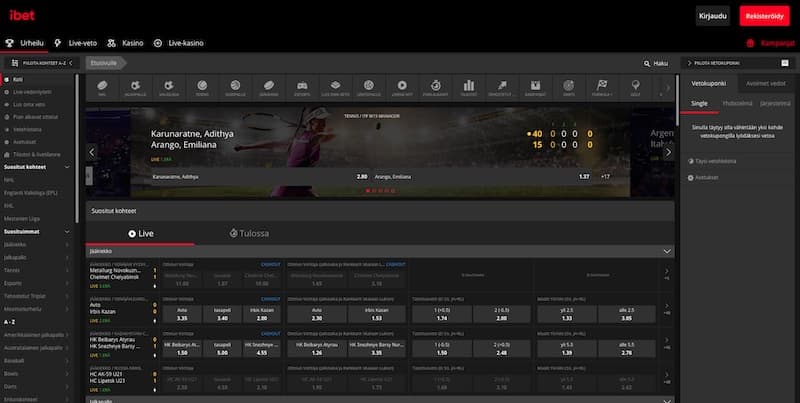Switch to the Live-veto tab
The image size is (800, 403).
point(76,43)
